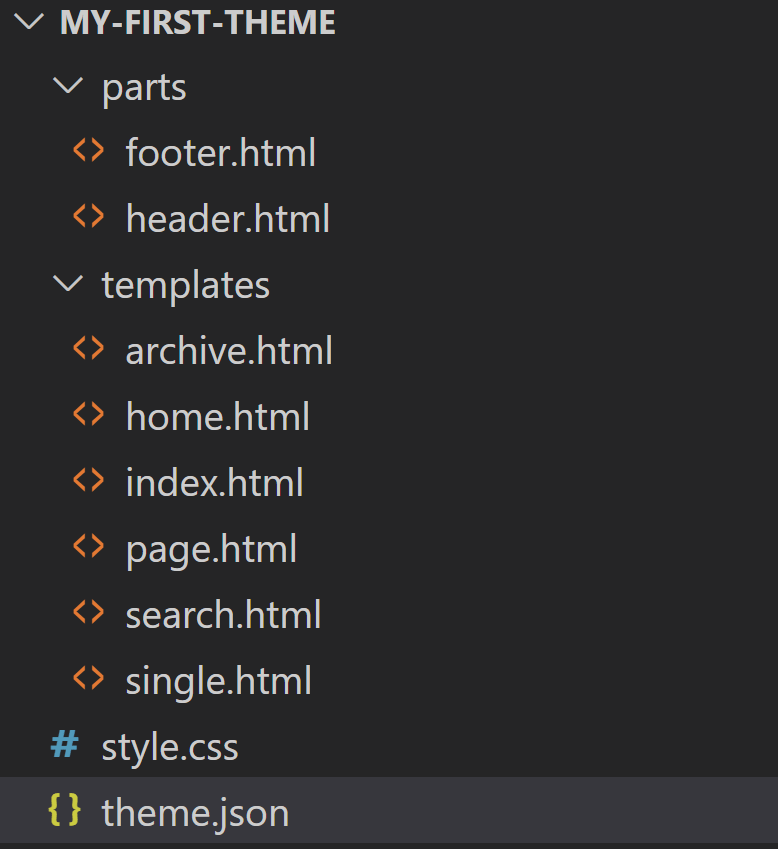Click the CSS hash icon beside style.css
Screen dimensions: 778x849
[64, 744]
